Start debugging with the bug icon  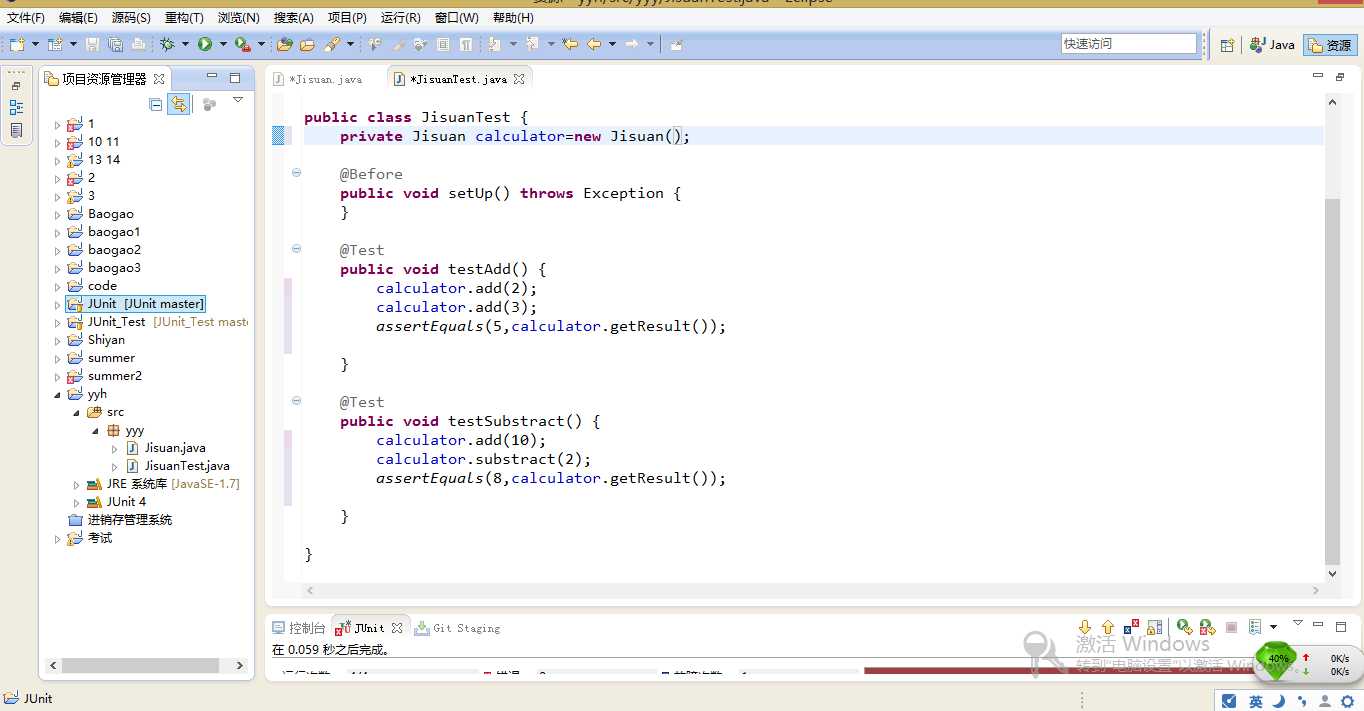167,44
